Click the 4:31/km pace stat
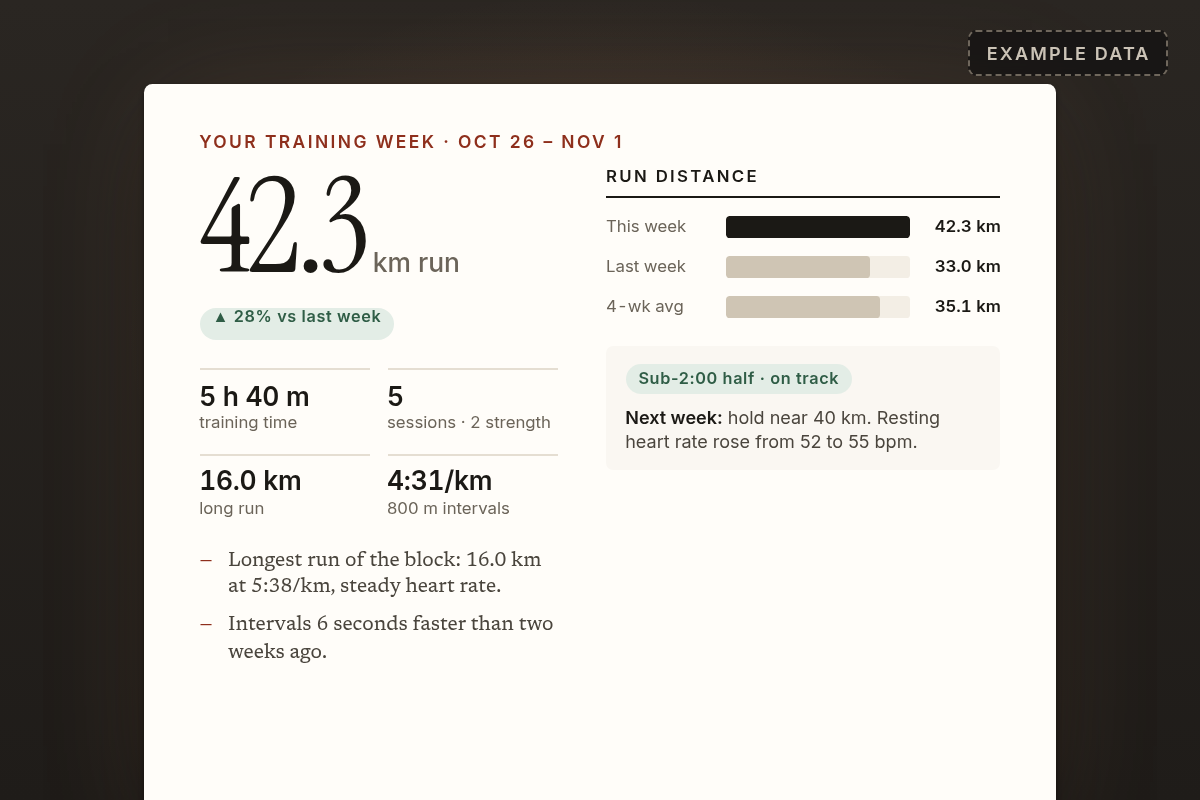Screen dimensions: 1200x800 (440, 481)
